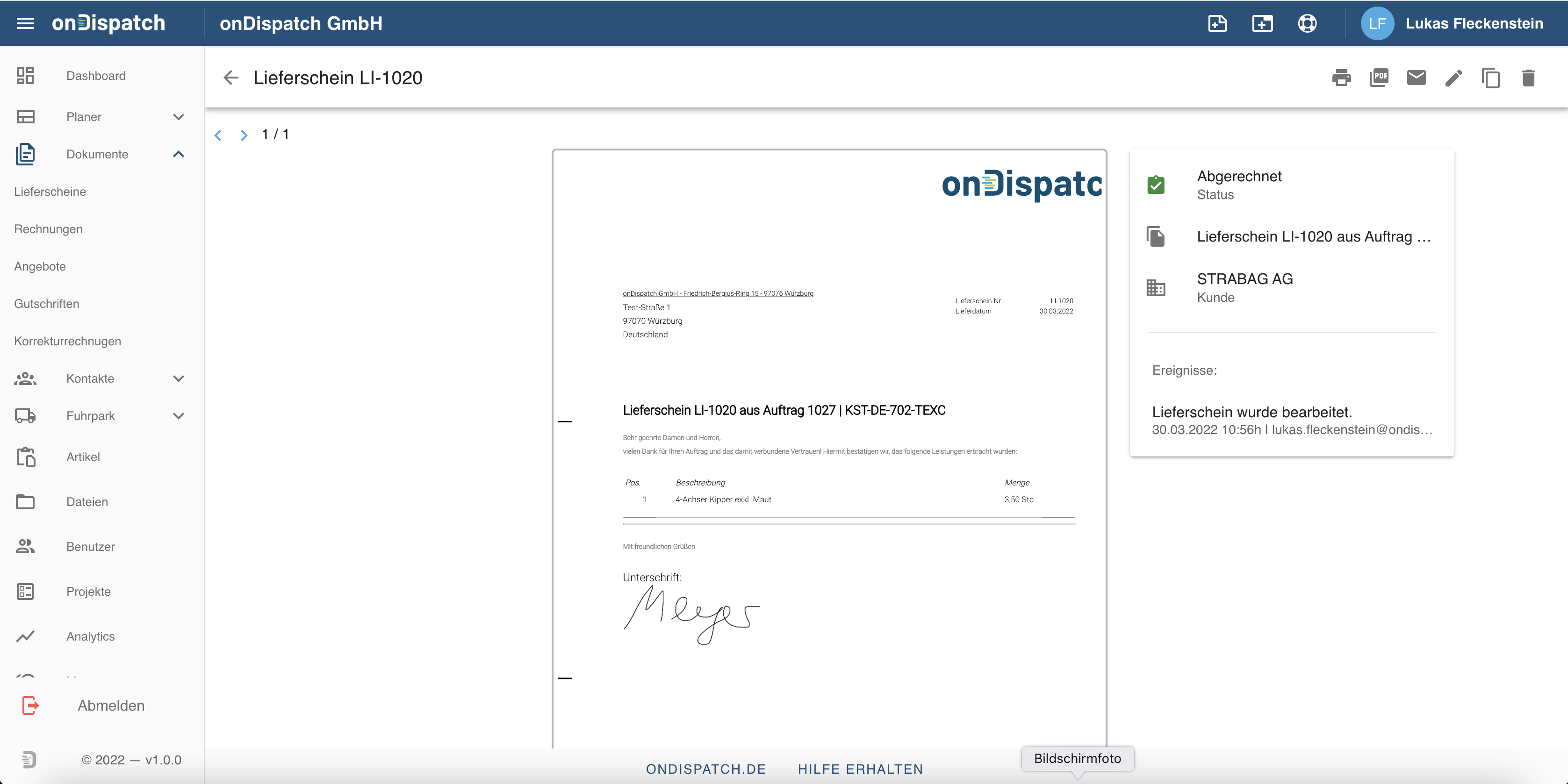
Task: Expand the Kontakte submenu
Action: [x=178, y=378]
